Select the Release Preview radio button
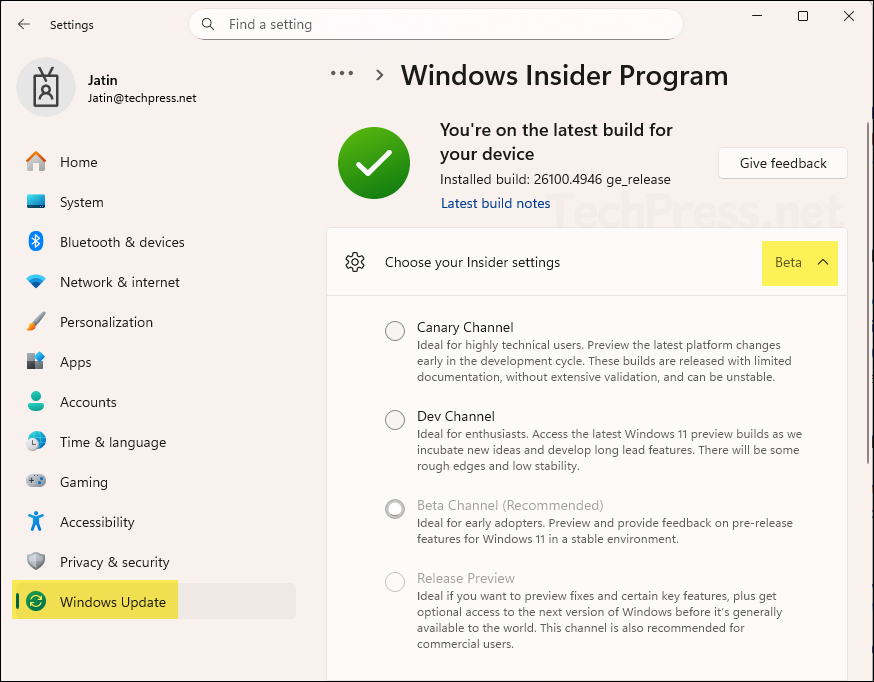This screenshot has width=874, height=682. (395, 582)
